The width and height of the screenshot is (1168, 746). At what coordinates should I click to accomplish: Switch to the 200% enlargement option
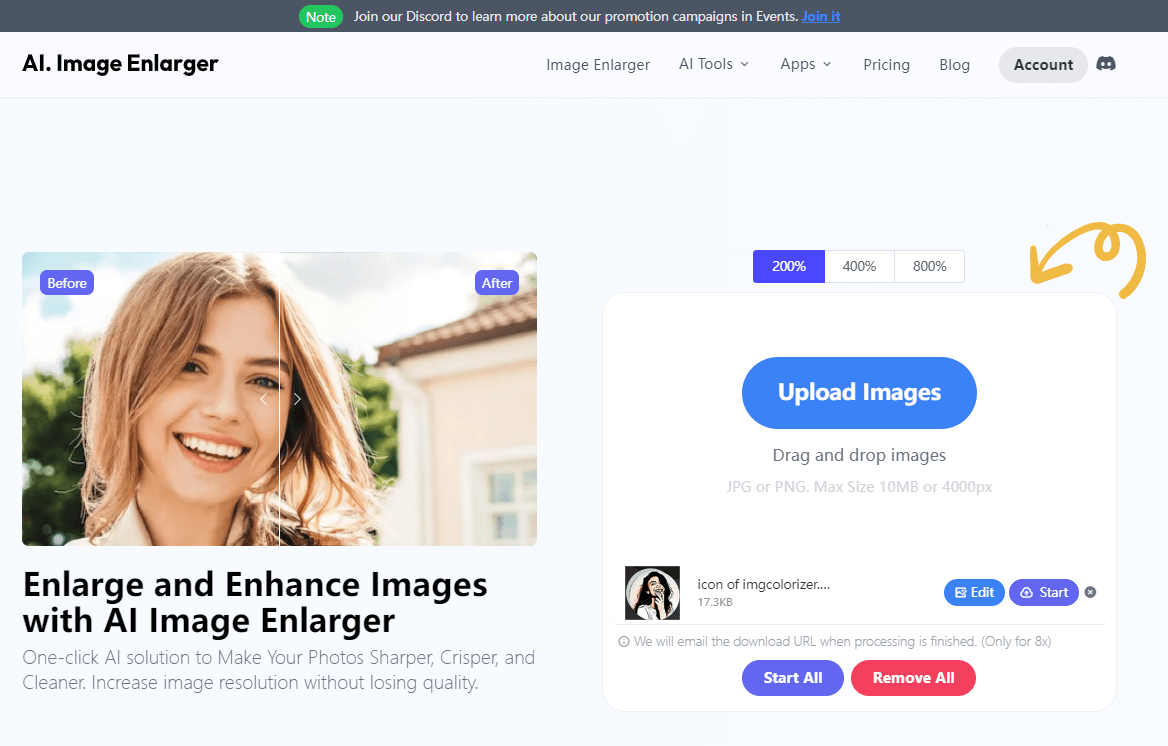[788, 266]
